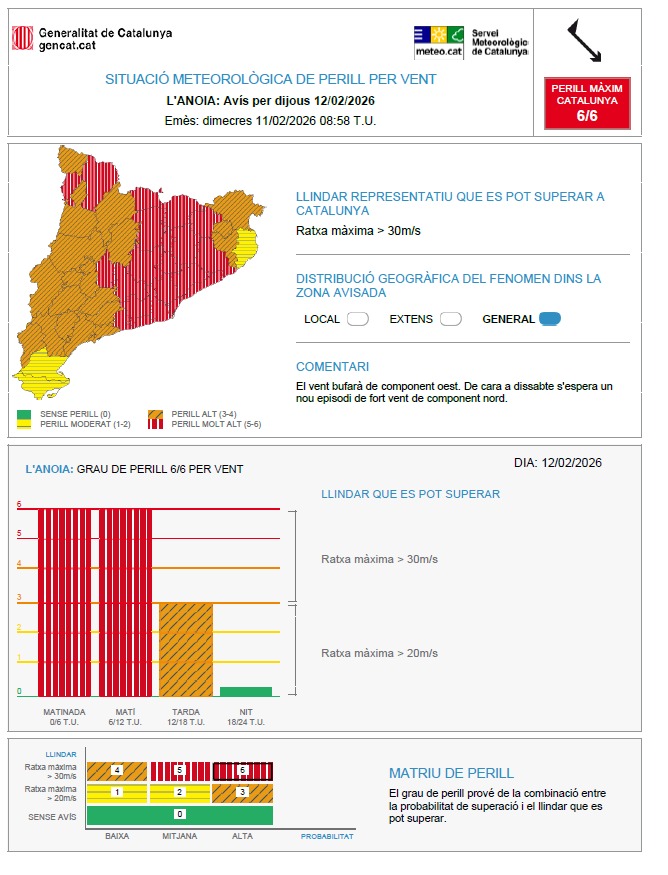Click the PROBABILITAT axis label

[327, 836]
